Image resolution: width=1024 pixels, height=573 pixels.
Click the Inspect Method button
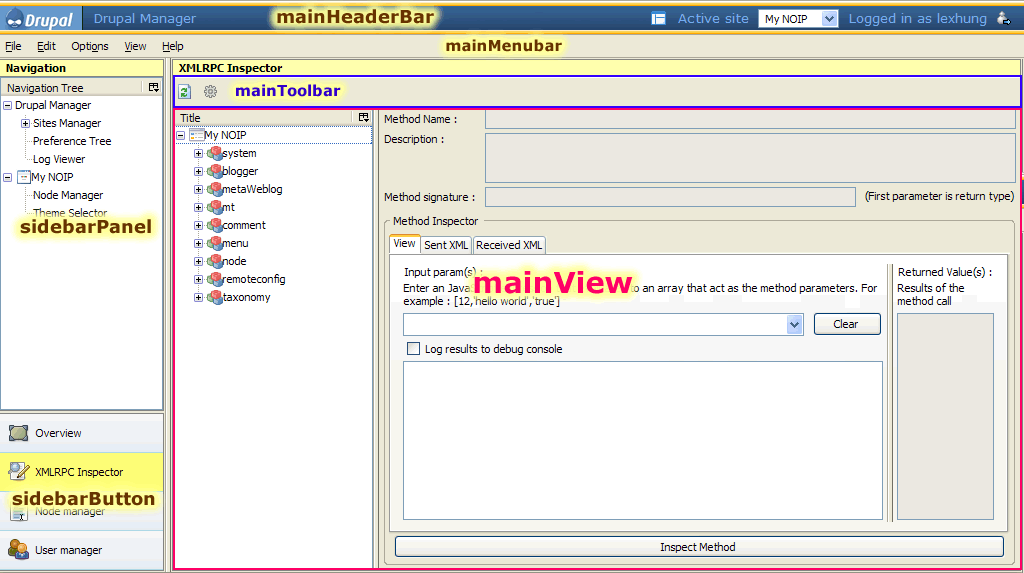point(698,547)
